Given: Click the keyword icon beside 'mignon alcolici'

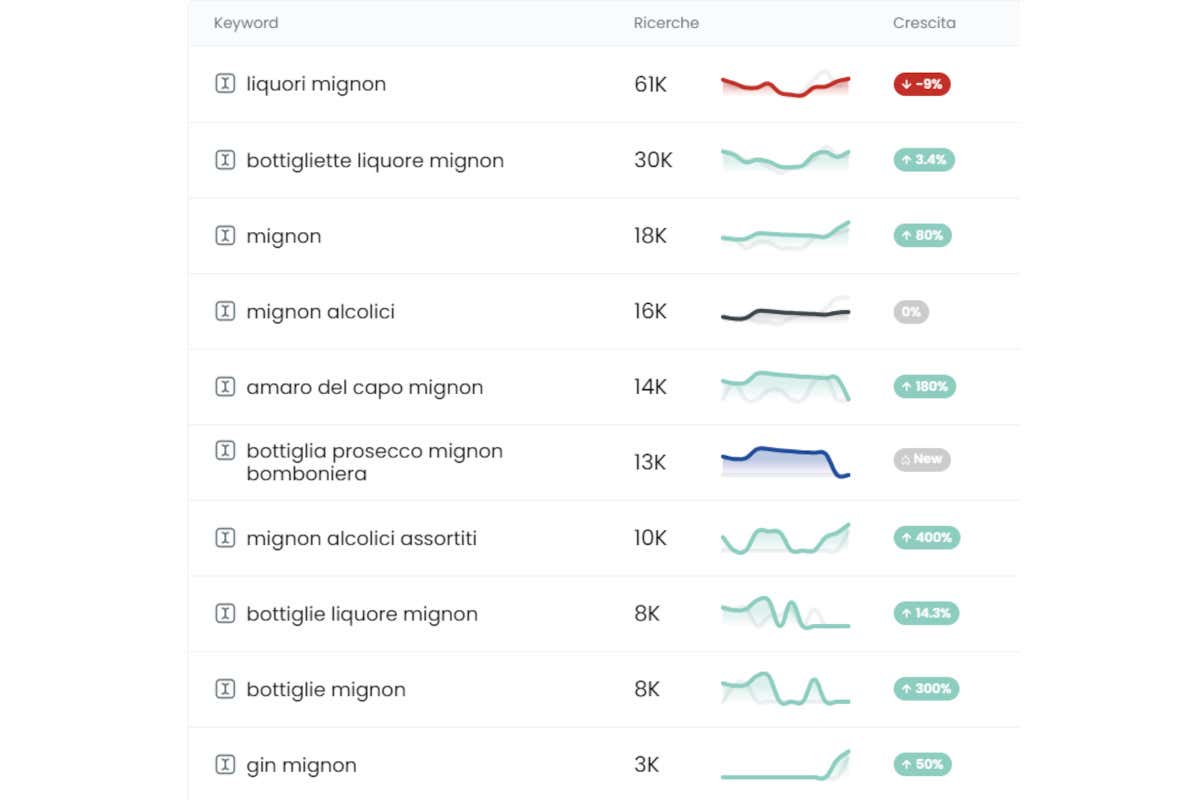Looking at the screenshot, I should (225, 311).
